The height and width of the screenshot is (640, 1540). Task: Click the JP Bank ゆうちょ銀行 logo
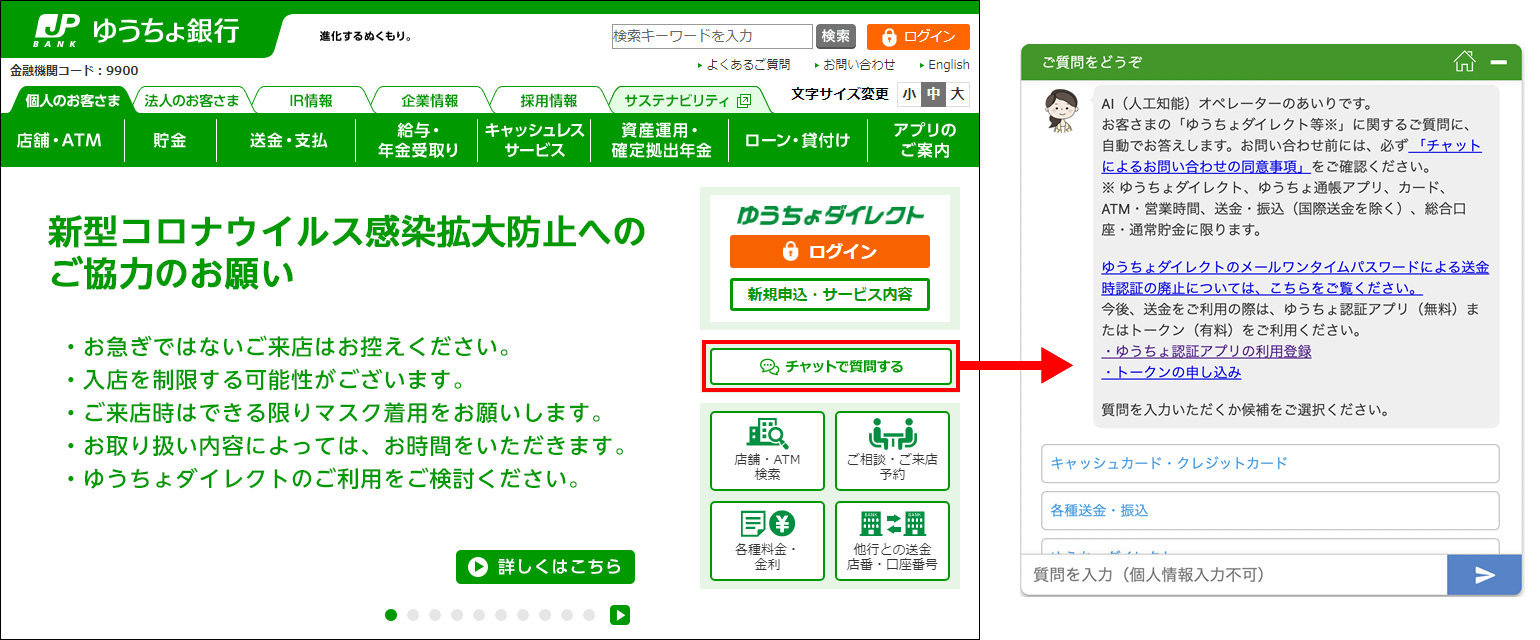tap(135, 31)
